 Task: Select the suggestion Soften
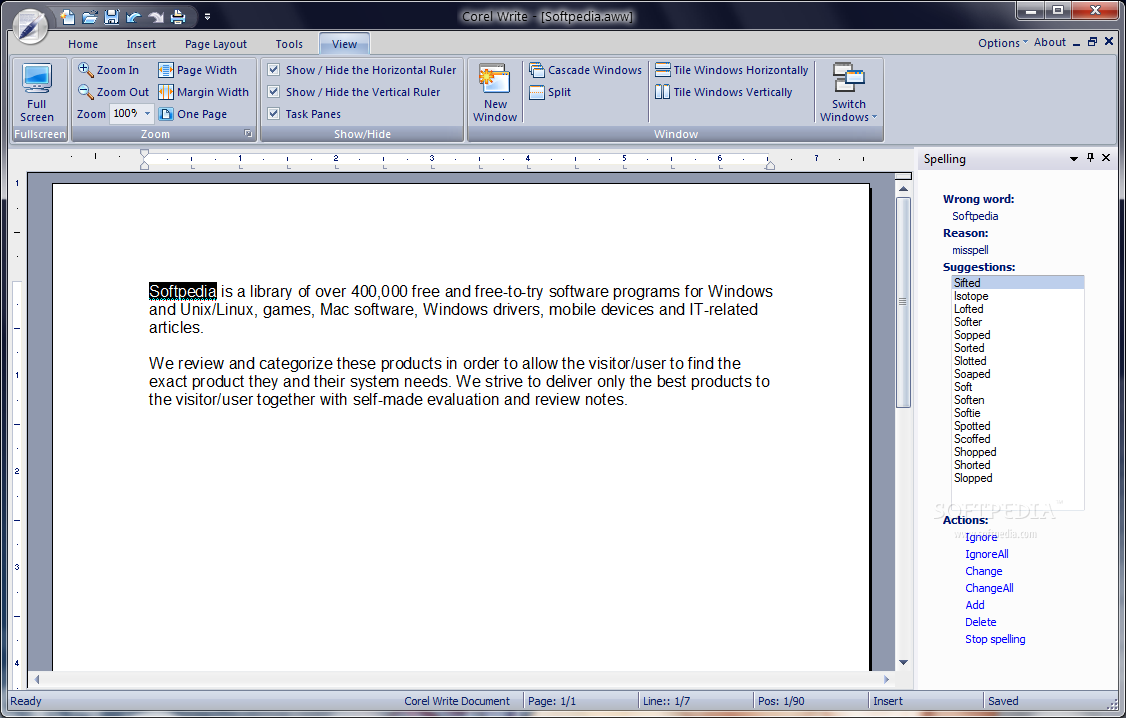[x=1018, y=400]
